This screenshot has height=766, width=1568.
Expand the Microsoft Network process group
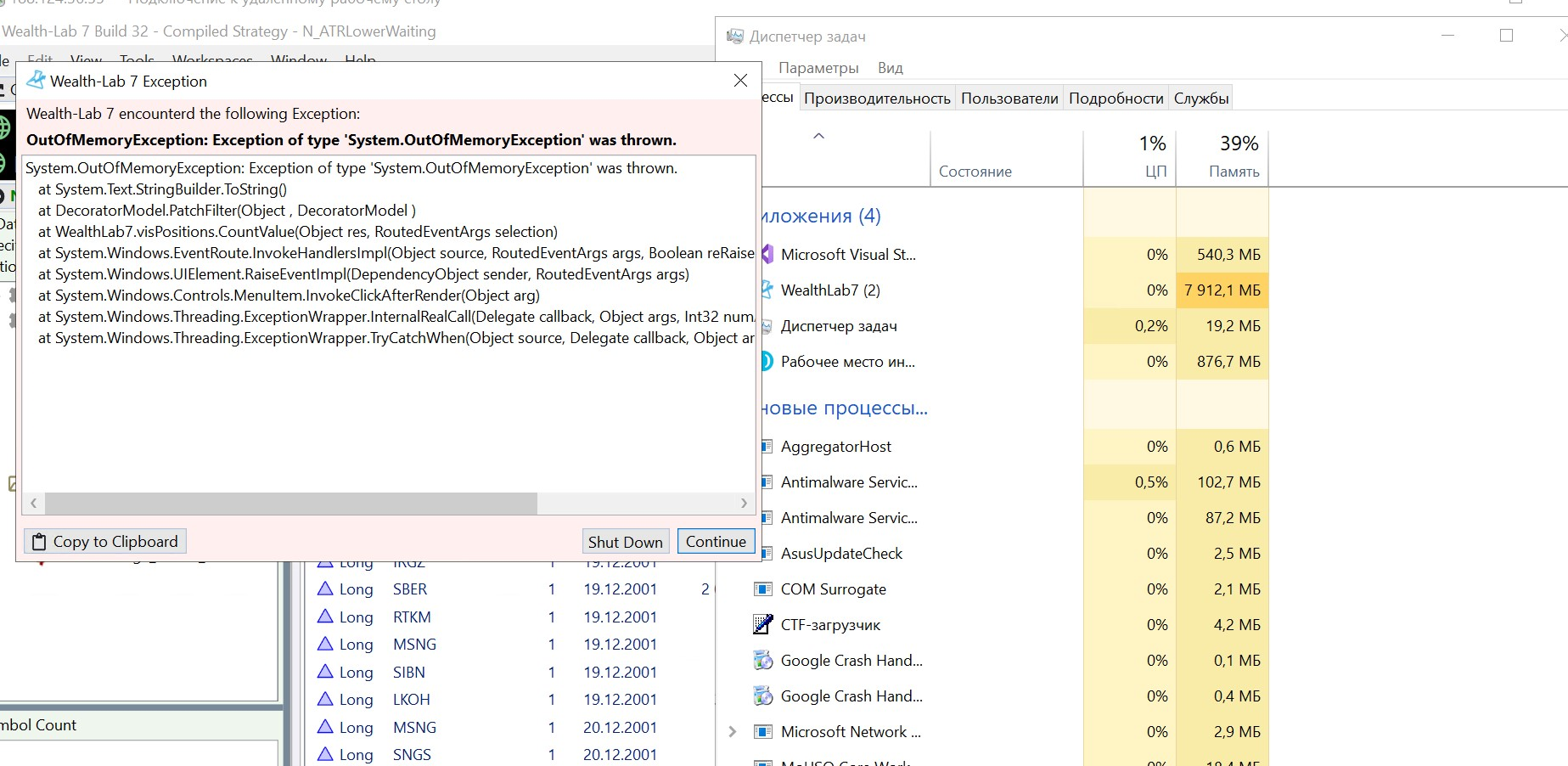[733, 732]
